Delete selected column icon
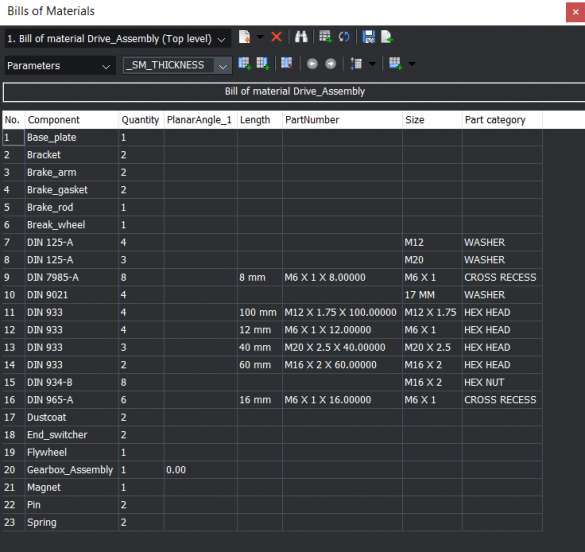Image resolution: width=585 pixels, height=552 pixels. click(x=287, y=64)
